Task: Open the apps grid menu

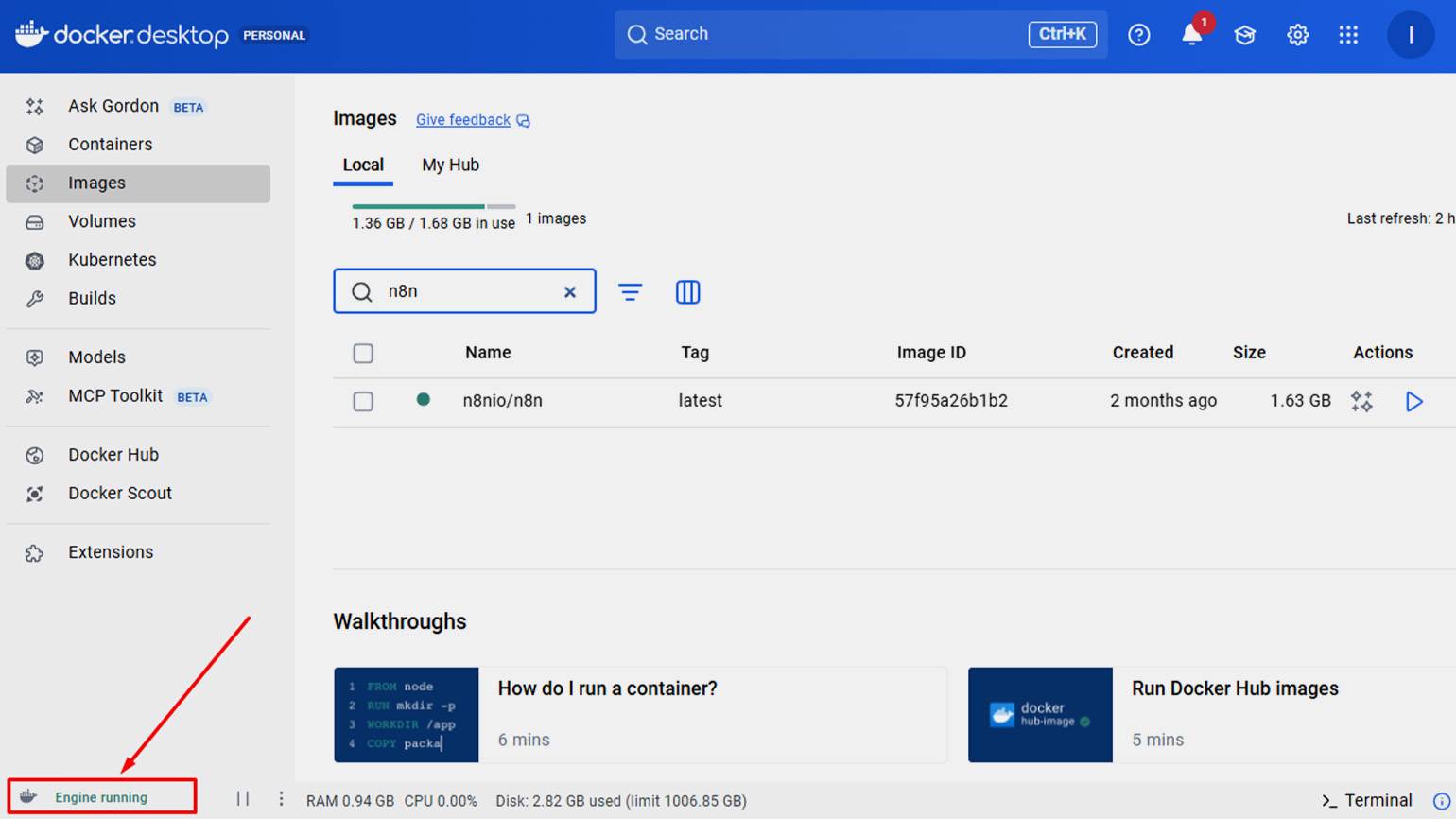Action: 1348,35
